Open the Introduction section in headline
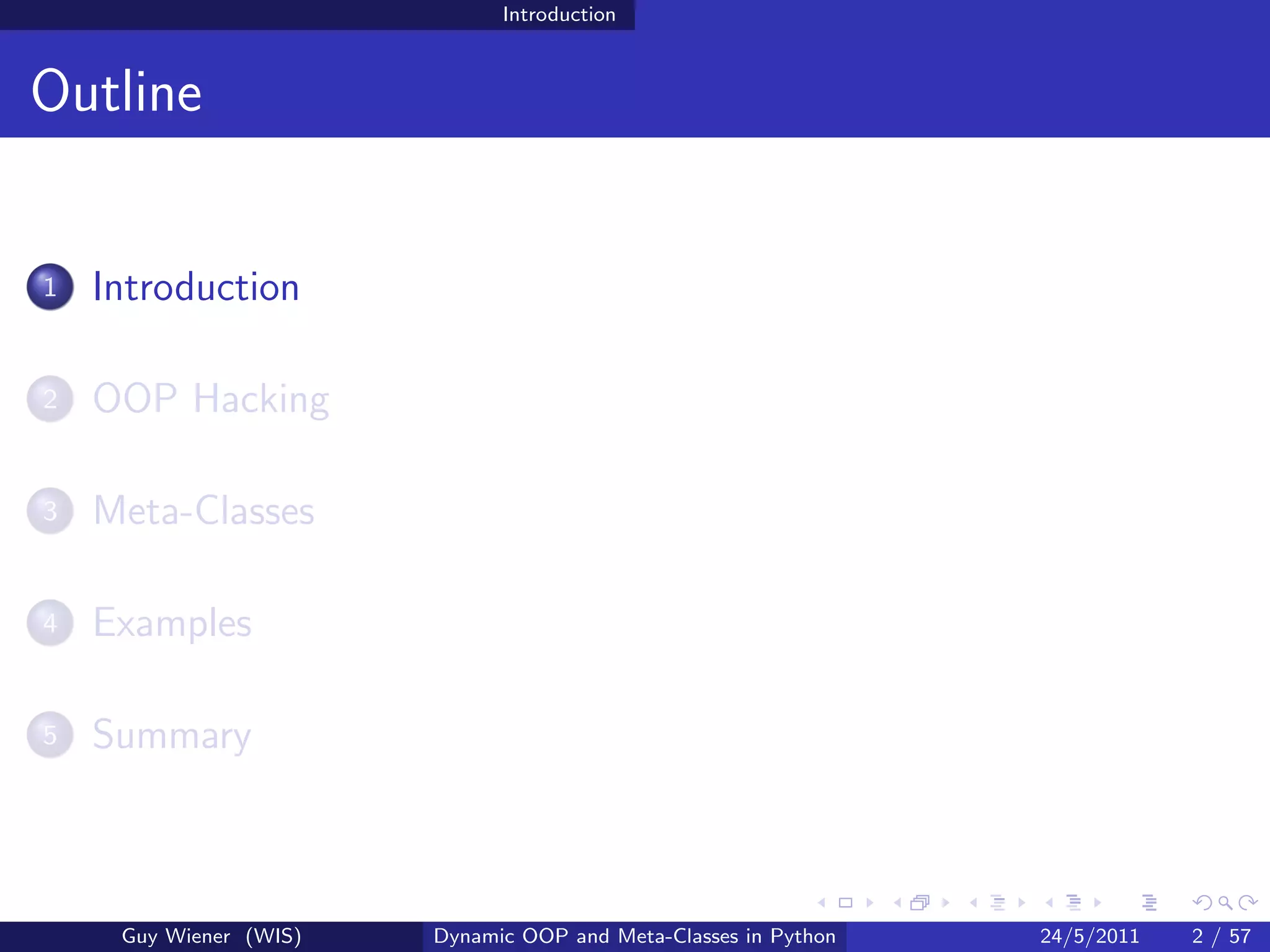 [559, 14]
